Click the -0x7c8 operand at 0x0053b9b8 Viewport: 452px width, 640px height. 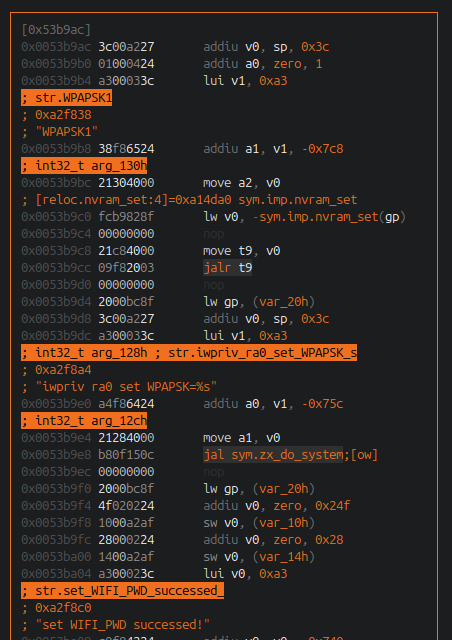tap(322, 149)
